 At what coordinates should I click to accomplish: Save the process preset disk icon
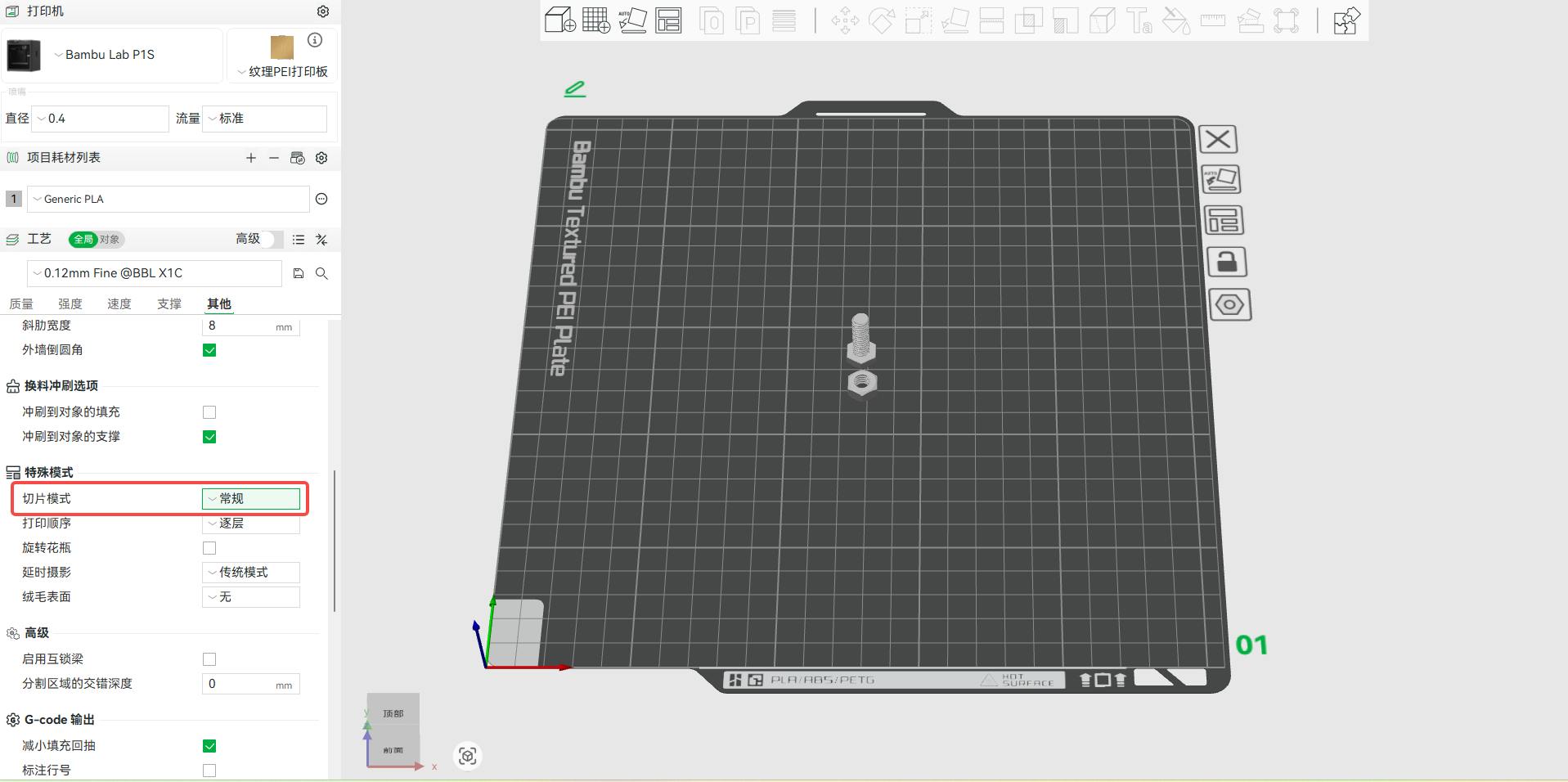click(299, 273)
